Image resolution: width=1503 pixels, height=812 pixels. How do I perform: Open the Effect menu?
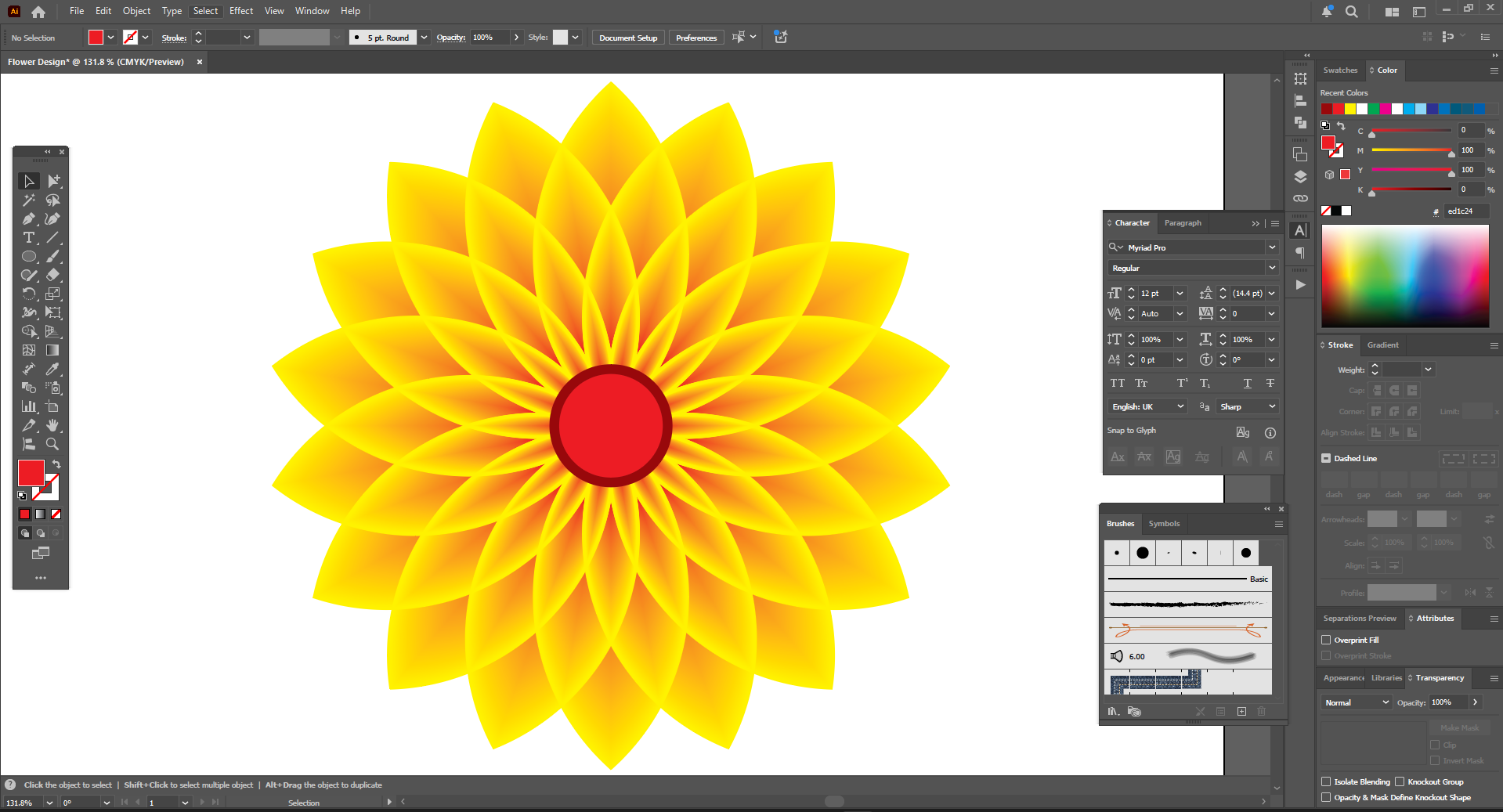[240, 11]
